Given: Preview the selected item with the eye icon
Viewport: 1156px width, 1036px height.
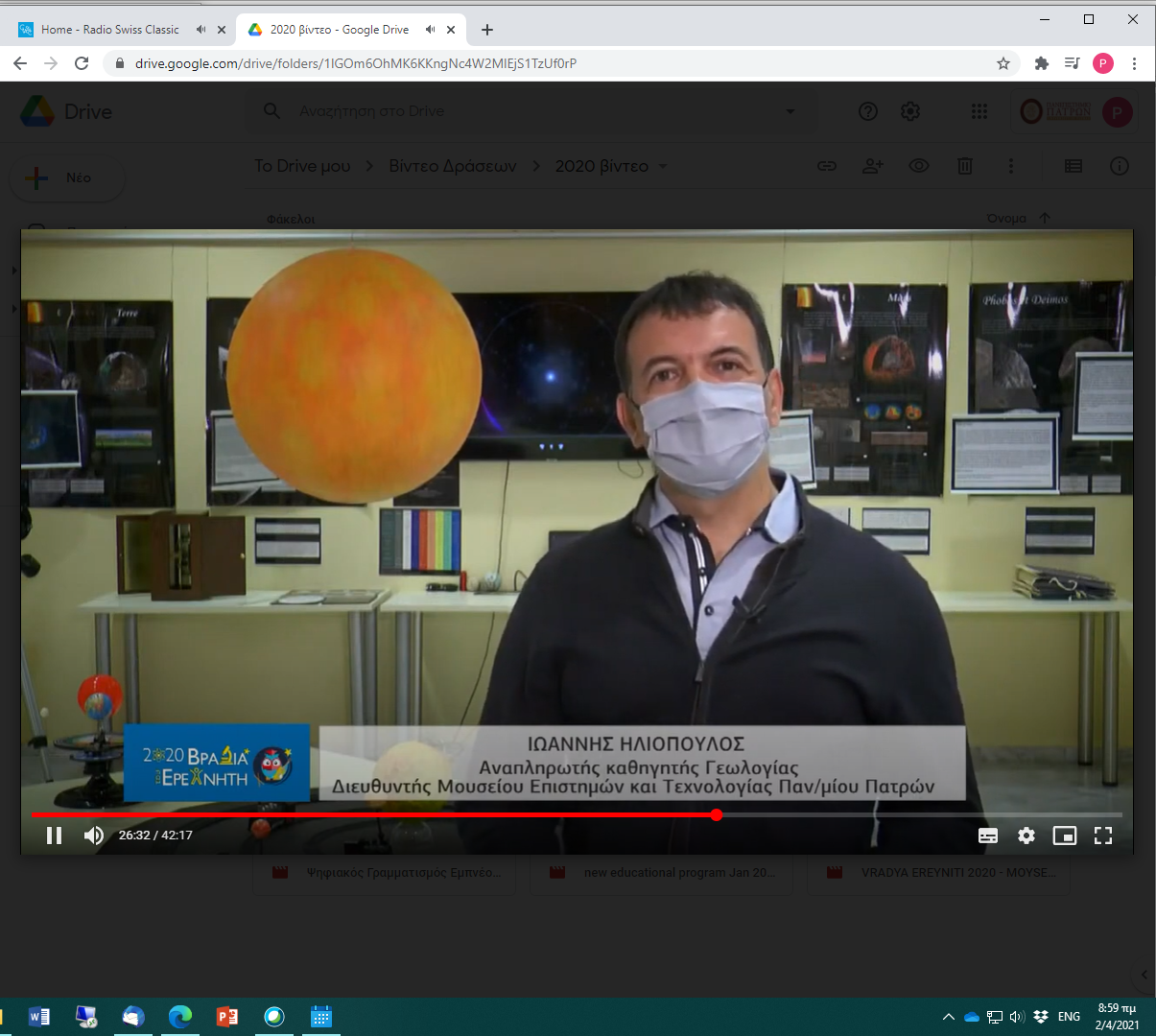Looking at the screenshot, I should click(x=919, y=166).
